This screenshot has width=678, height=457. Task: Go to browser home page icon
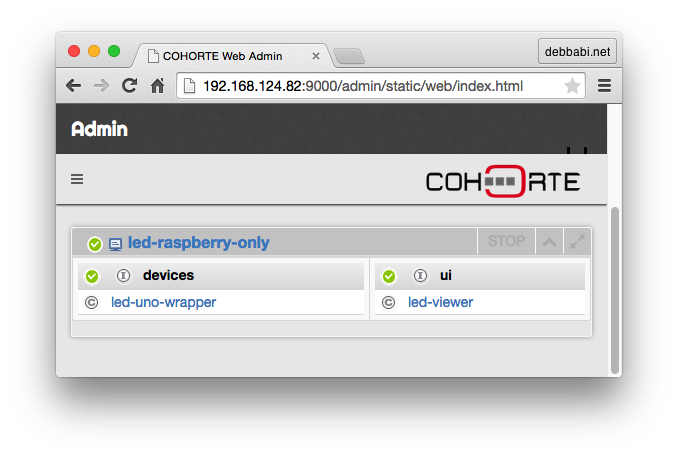(157, 86)
